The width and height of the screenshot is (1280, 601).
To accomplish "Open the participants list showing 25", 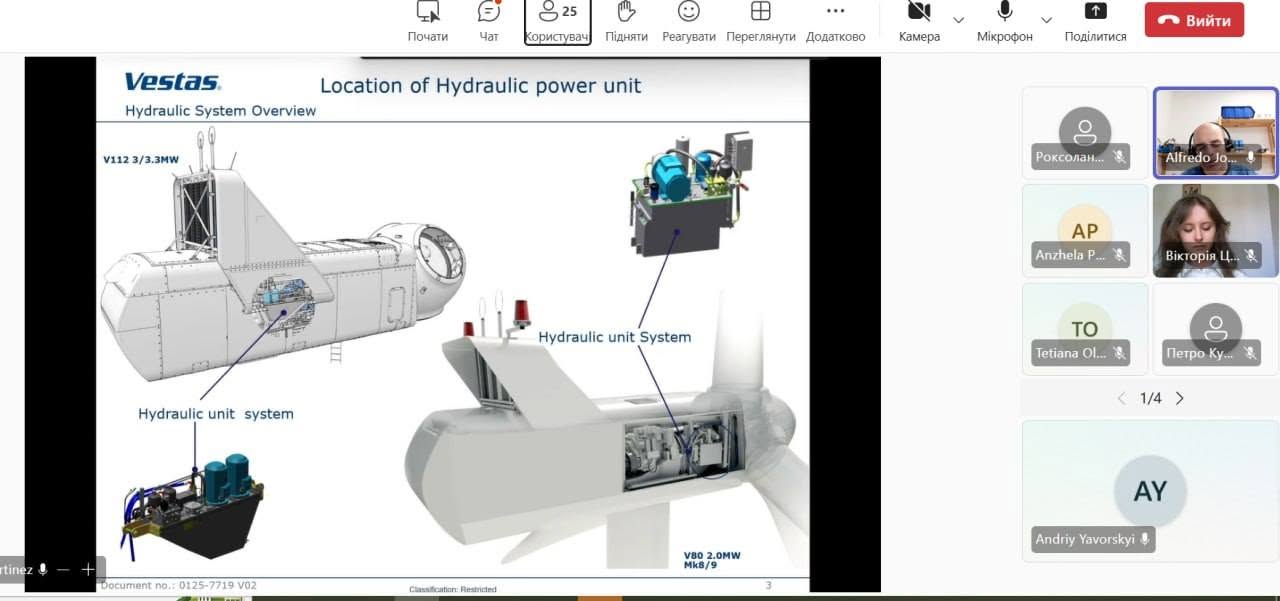I will (558, 22).
